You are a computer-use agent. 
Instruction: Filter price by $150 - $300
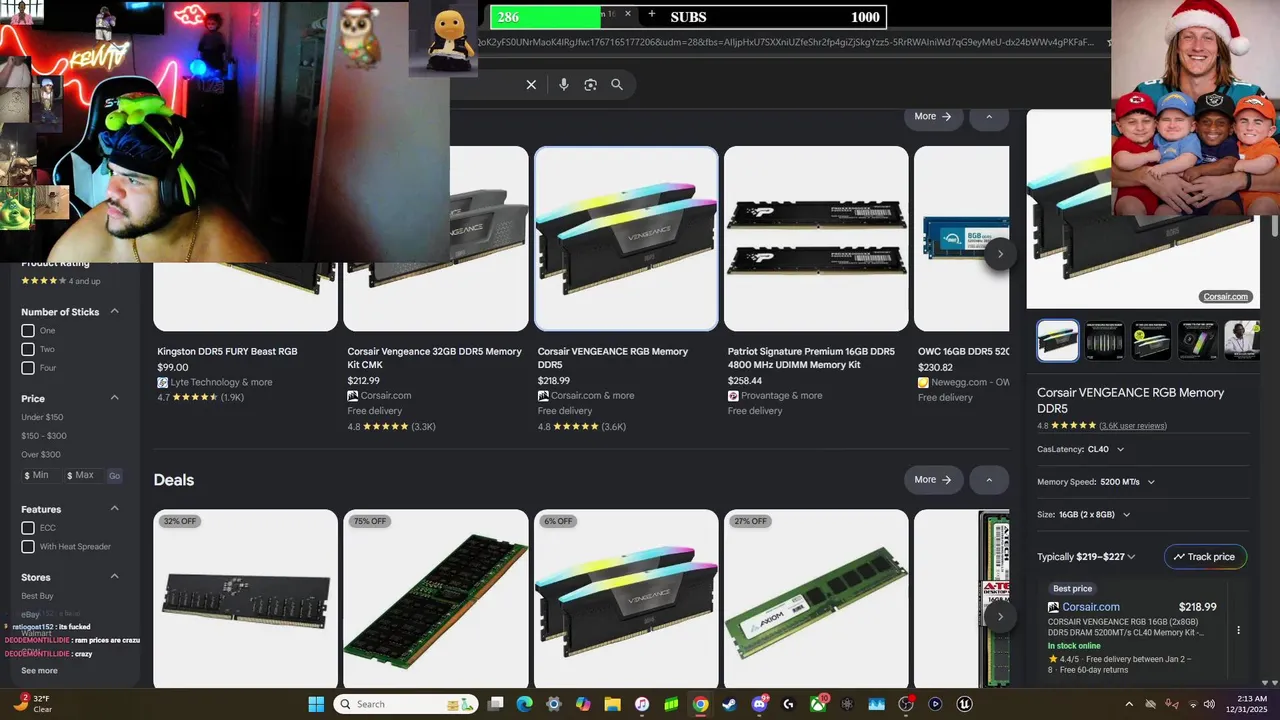coord(44,436)
